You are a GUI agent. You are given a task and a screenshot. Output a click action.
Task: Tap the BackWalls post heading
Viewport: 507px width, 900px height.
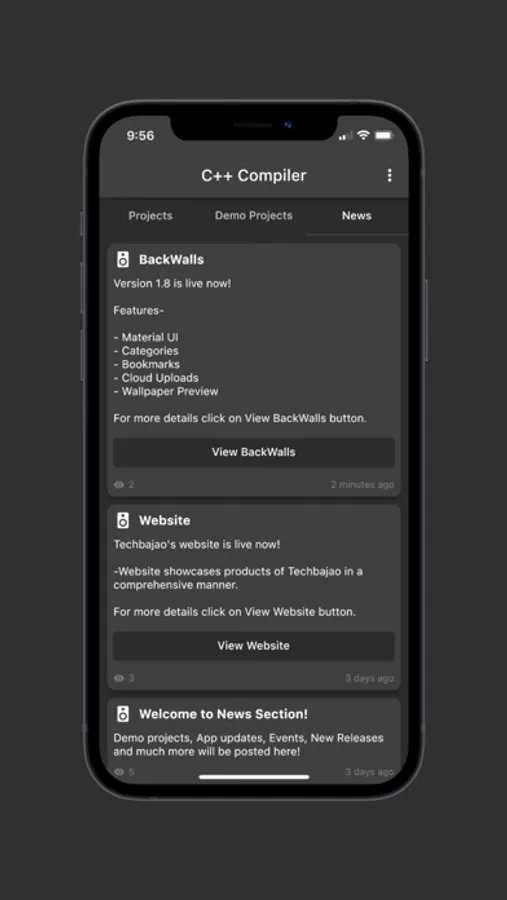[x=171, y=259]
